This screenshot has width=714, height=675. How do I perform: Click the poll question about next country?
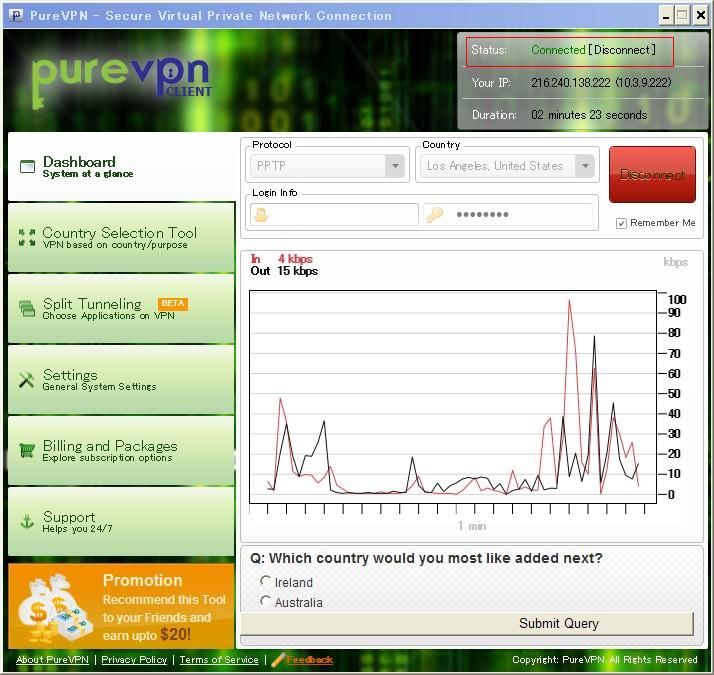tap(426, 558)
